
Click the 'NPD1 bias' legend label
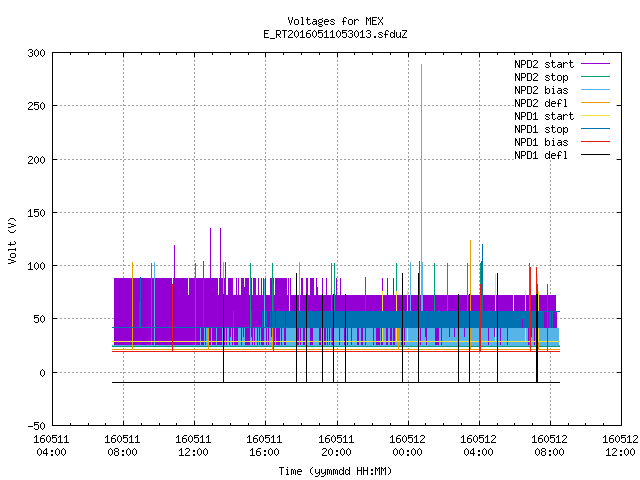(541, 142)
